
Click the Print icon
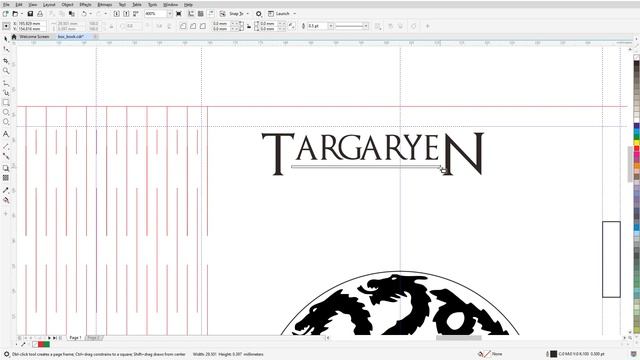[x=40, y=14]
